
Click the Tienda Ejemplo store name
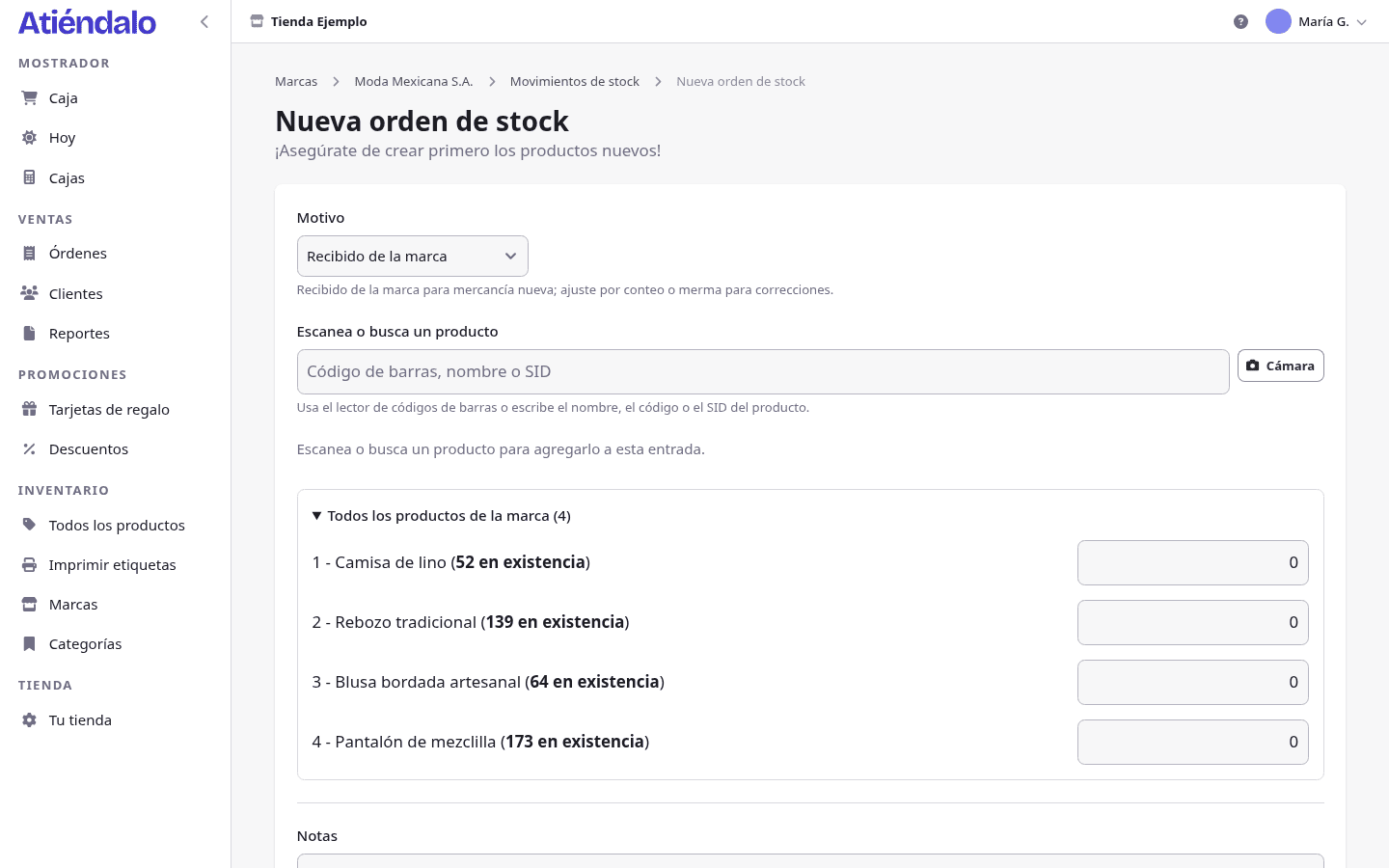tap(319, 21)
